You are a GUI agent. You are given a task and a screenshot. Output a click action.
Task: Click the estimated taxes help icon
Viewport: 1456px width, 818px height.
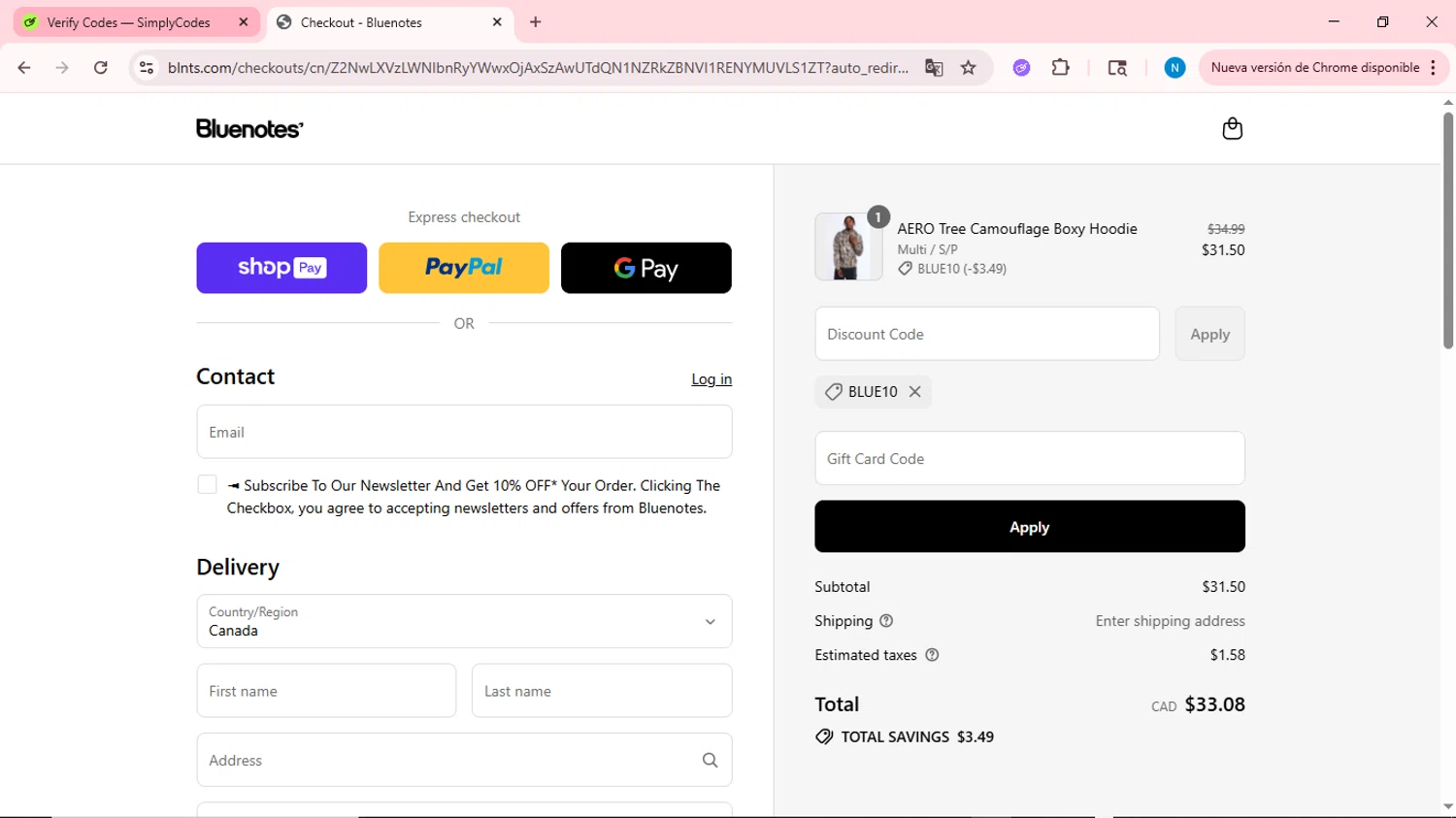point(932,655)
